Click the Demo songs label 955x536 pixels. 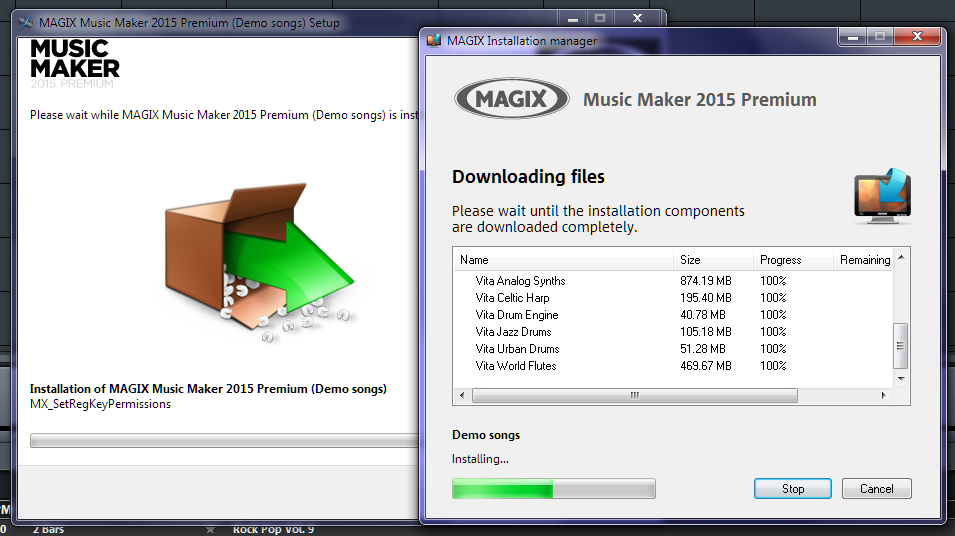point(486,435)
